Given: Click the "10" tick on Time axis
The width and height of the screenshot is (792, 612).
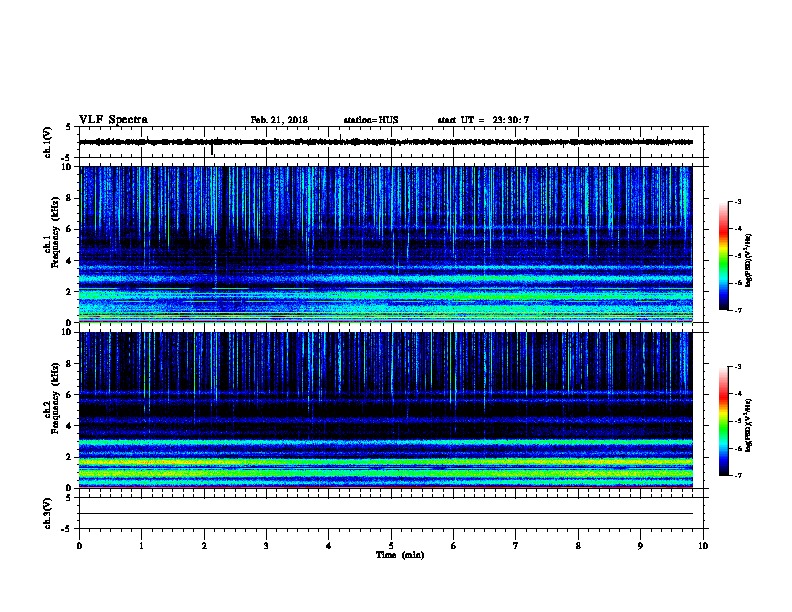Looking at the screenshot, I should coord(703,546).
